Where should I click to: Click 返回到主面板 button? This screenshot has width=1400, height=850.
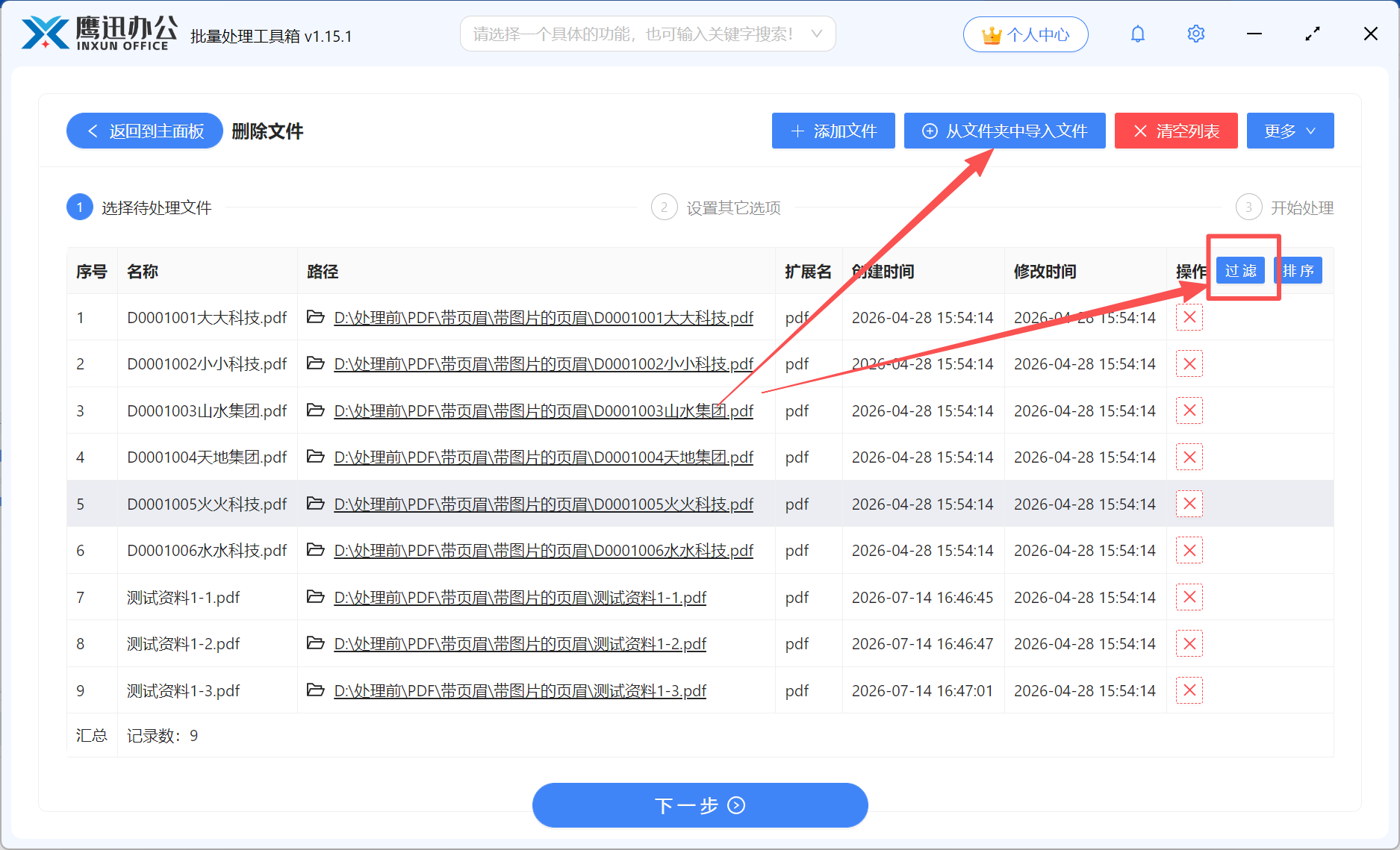point(145,131)
